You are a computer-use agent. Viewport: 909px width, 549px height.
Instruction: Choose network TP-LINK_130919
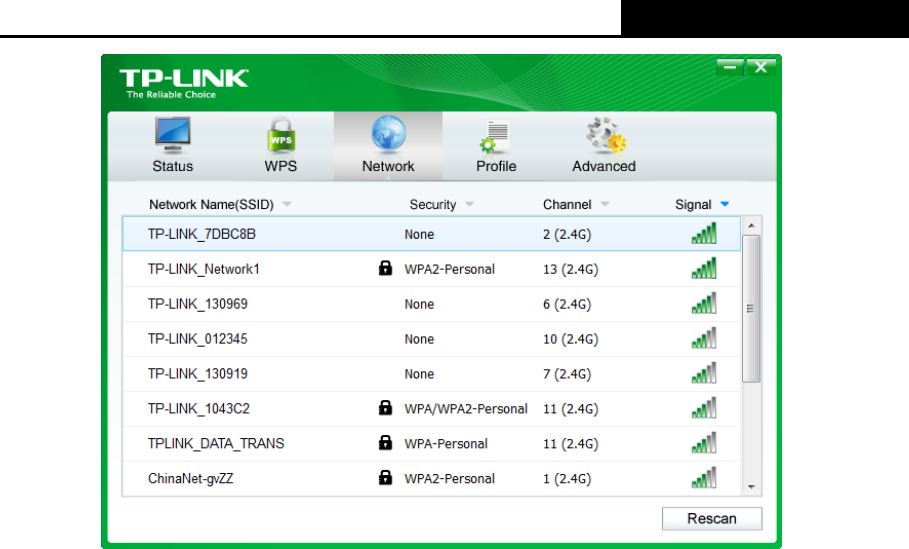coord(431,373)
